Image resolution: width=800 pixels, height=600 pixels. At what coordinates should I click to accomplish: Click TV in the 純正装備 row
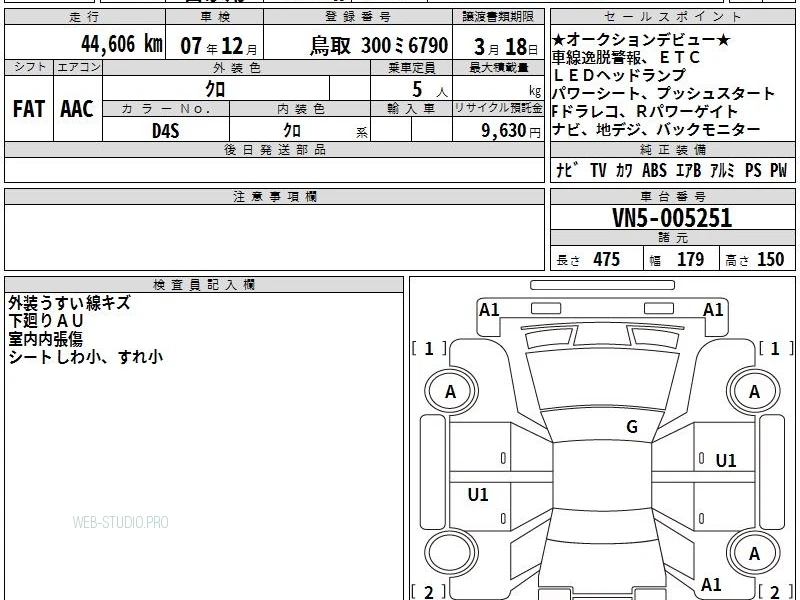598,170
